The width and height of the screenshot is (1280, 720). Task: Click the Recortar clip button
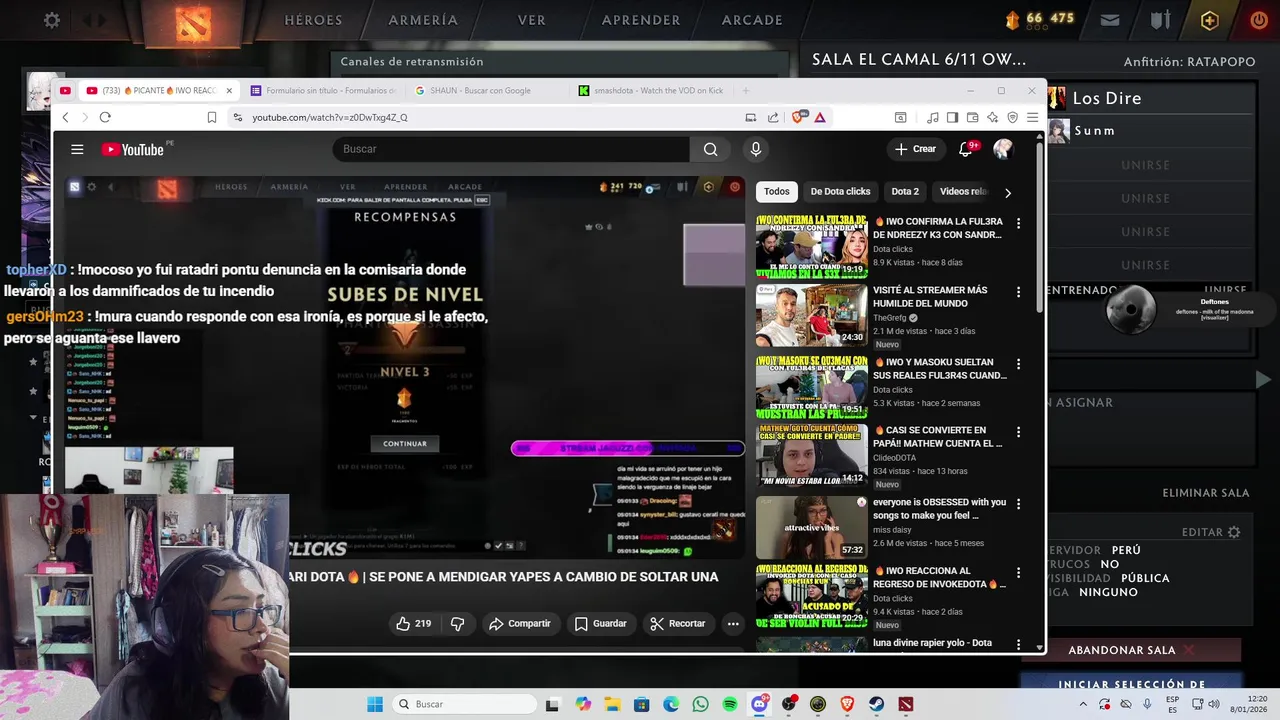[x=677, y=623]
